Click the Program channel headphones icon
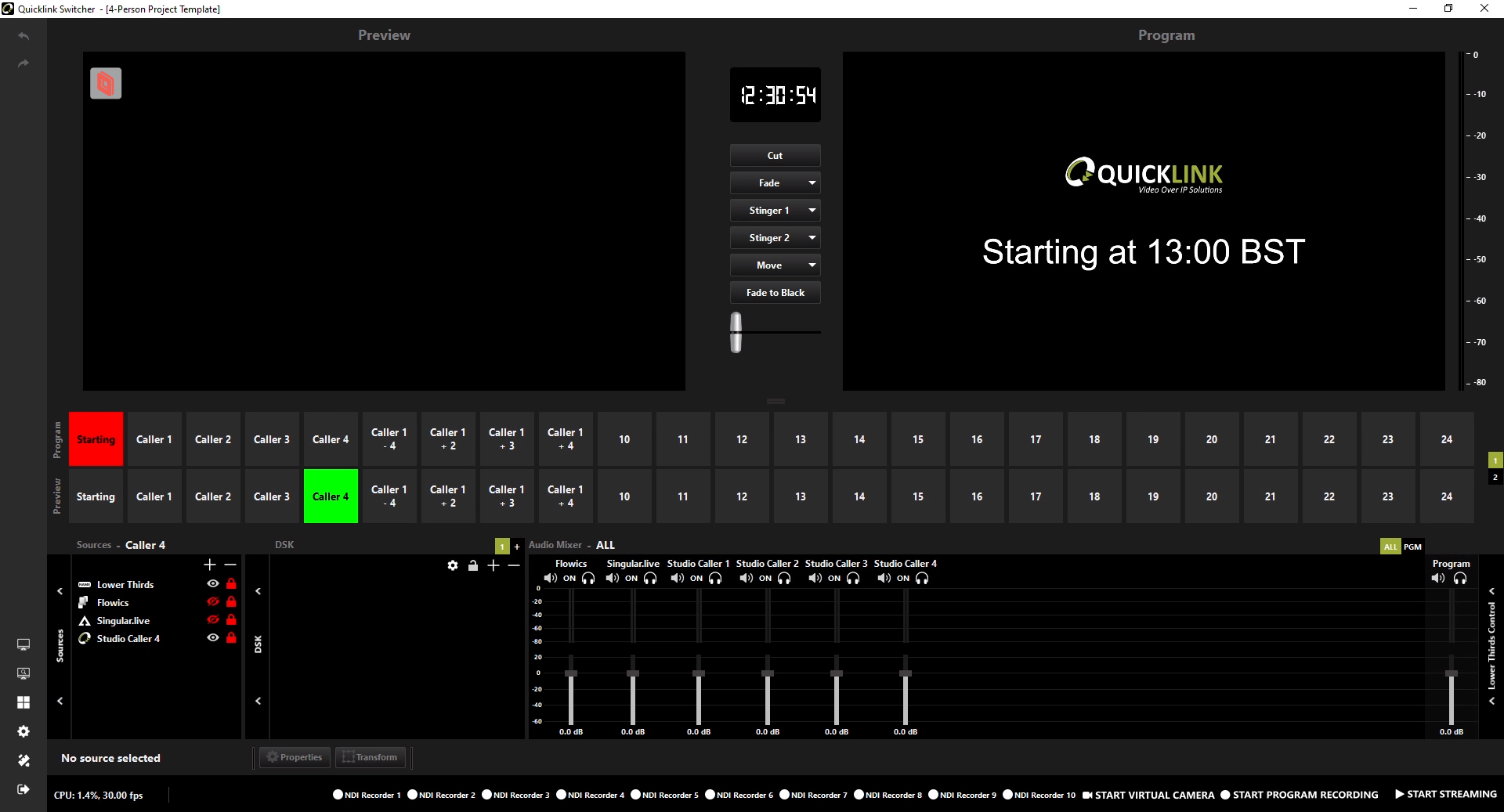Viewport: 1504px width, 812px height. 1460,579
